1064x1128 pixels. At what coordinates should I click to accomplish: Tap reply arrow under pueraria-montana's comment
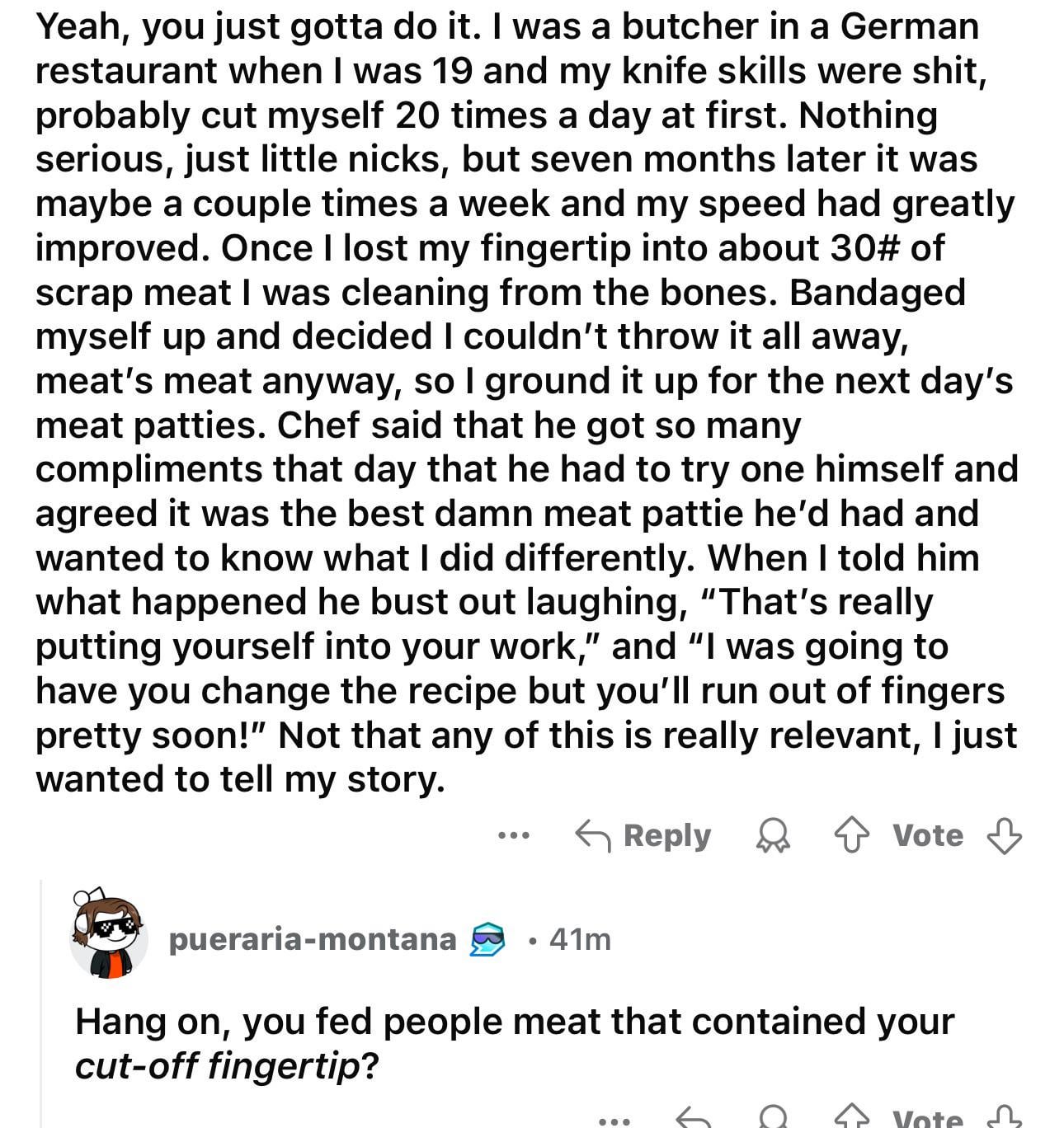[x=693, y=1119]
